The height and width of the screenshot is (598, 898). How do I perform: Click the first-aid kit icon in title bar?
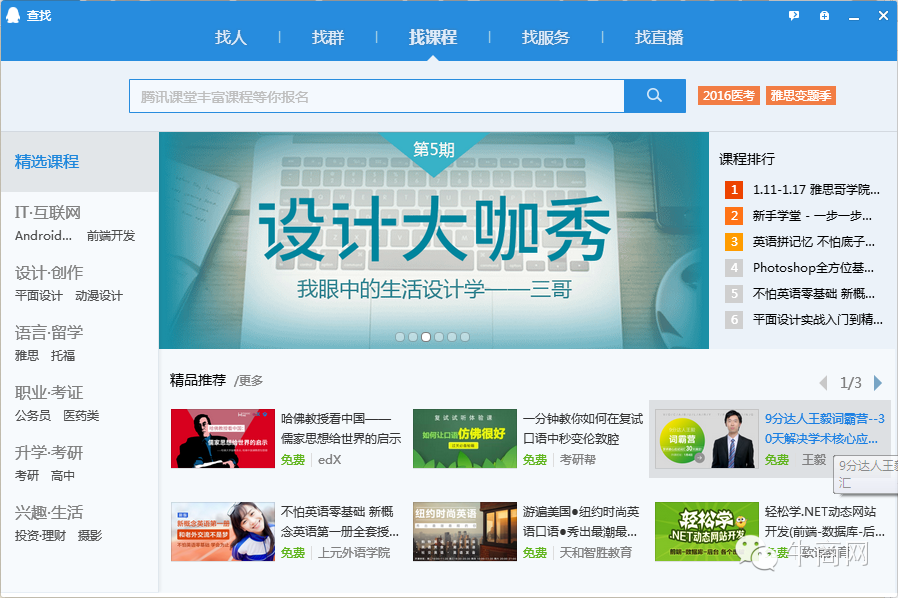pyautogui.click(x=824, y=15)
